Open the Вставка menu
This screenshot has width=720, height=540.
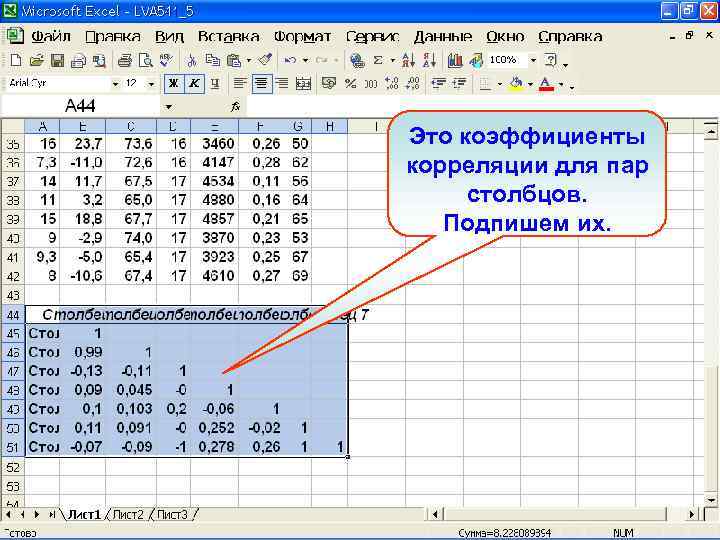228,36
